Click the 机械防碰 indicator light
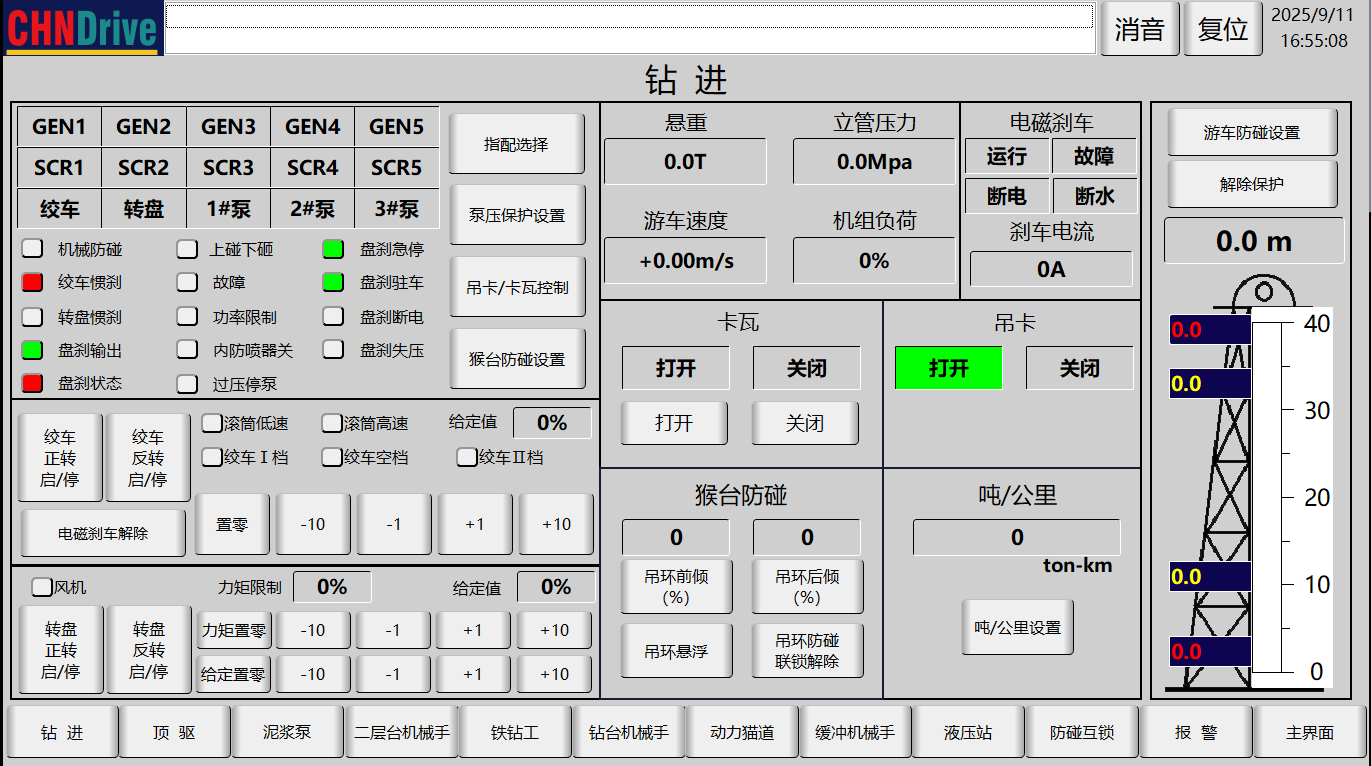The height and width of the screenshot is (766, 1371). point(33,249)
